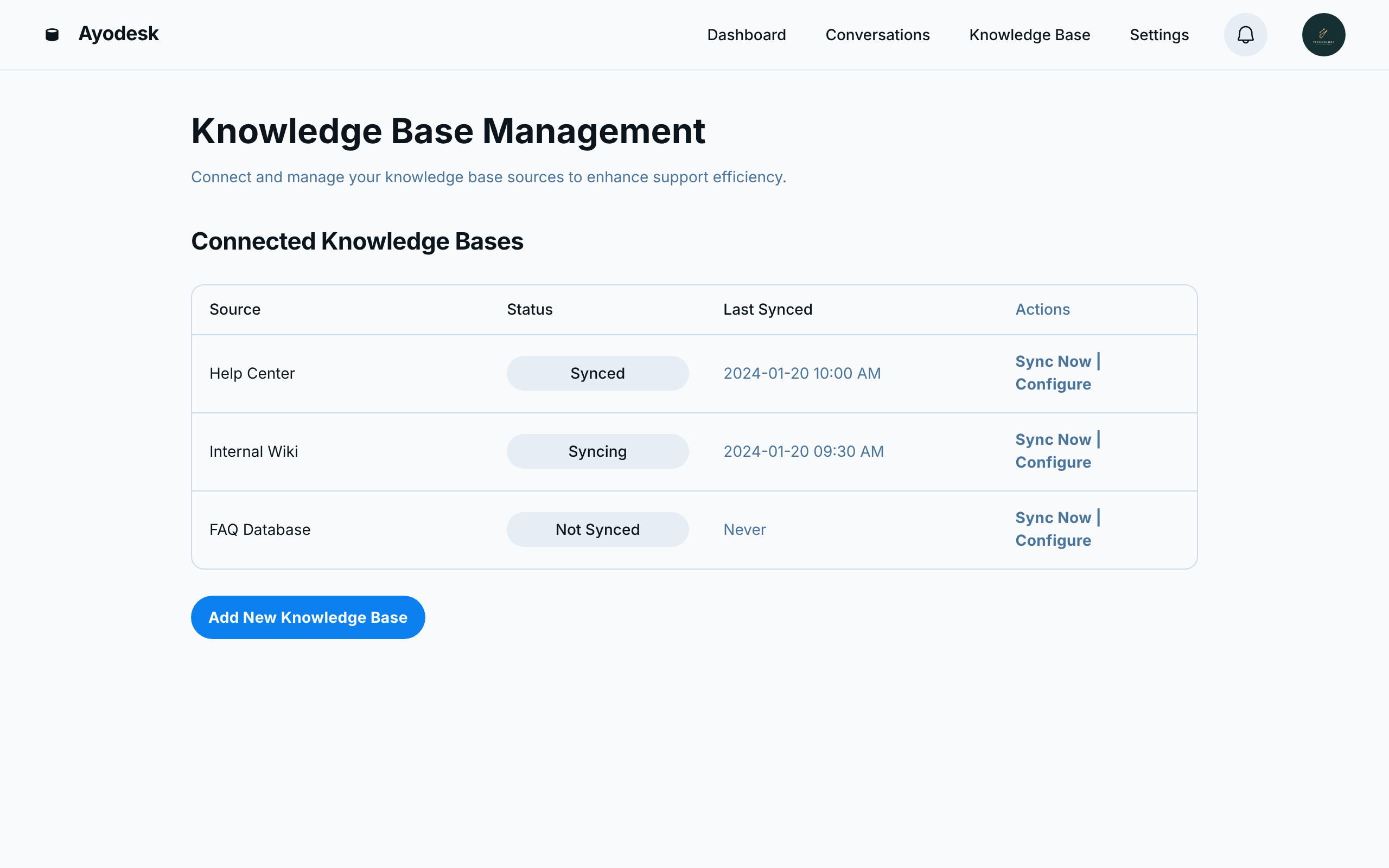
Task: Click the Ayodesk brand name
Action: click(118, 34)
